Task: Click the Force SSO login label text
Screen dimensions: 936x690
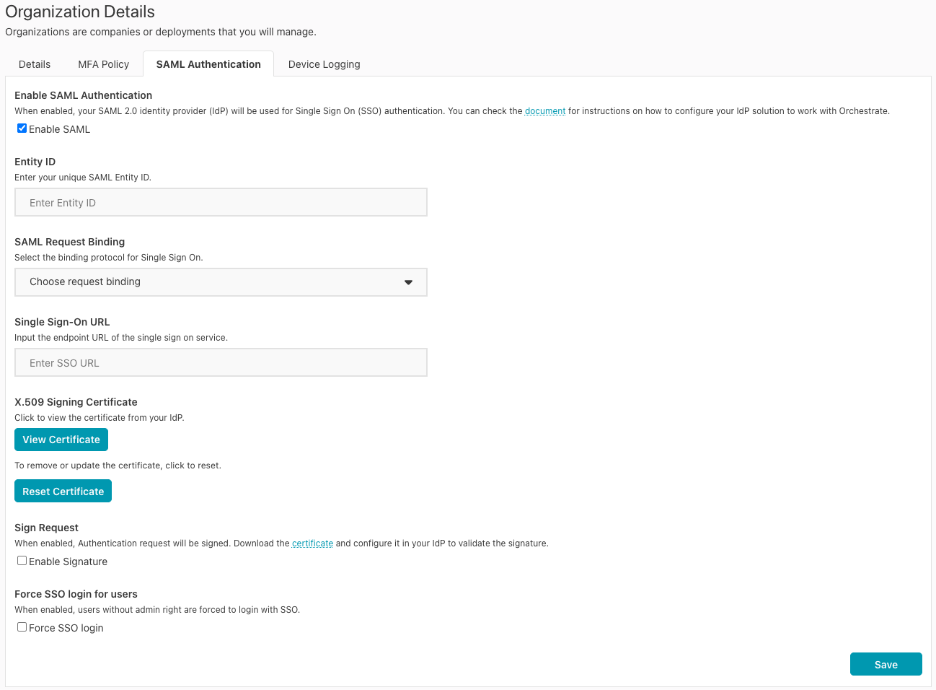Action: tap(66, 628)
